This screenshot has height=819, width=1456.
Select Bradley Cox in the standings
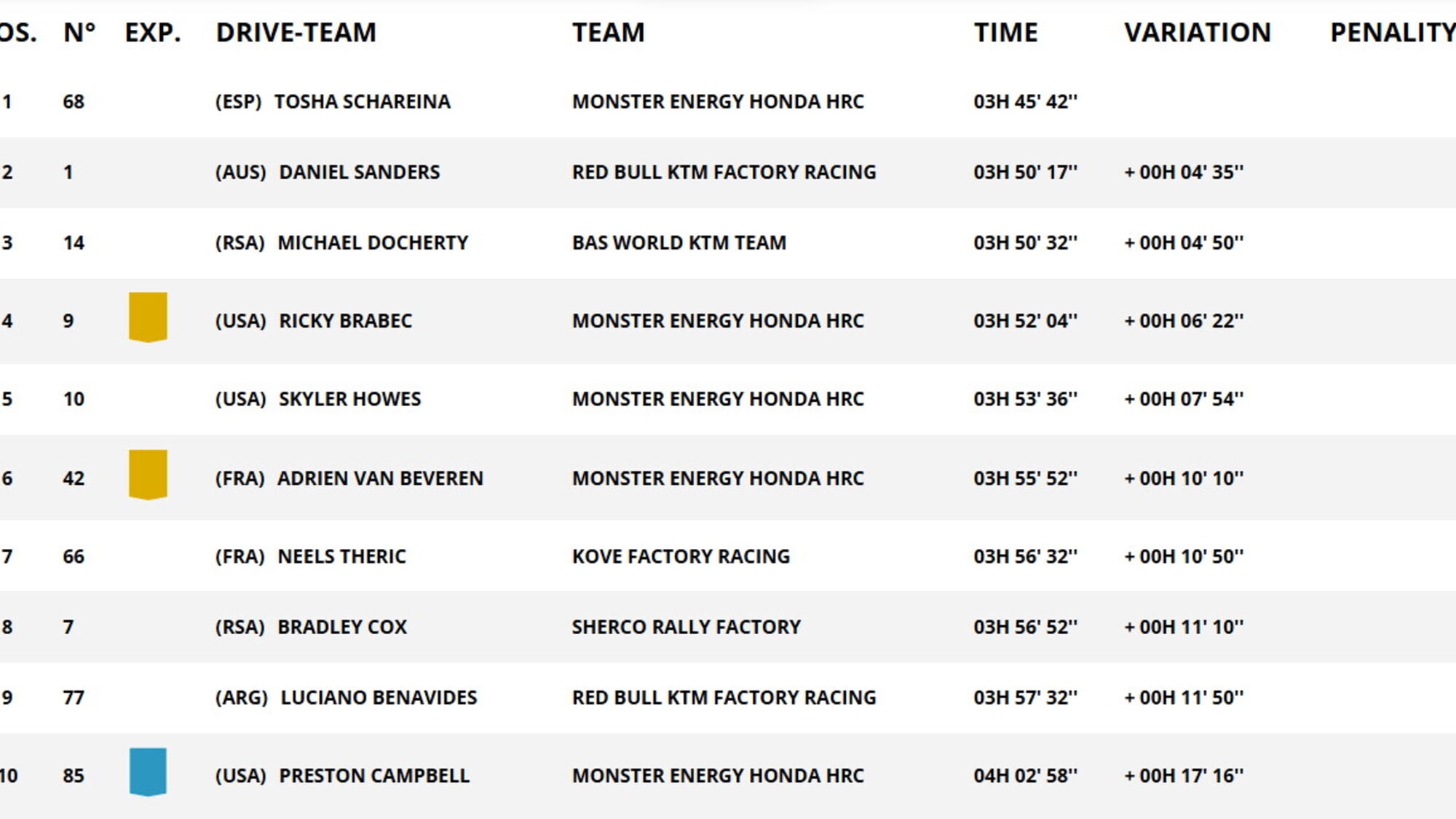(x=342, y=627)
